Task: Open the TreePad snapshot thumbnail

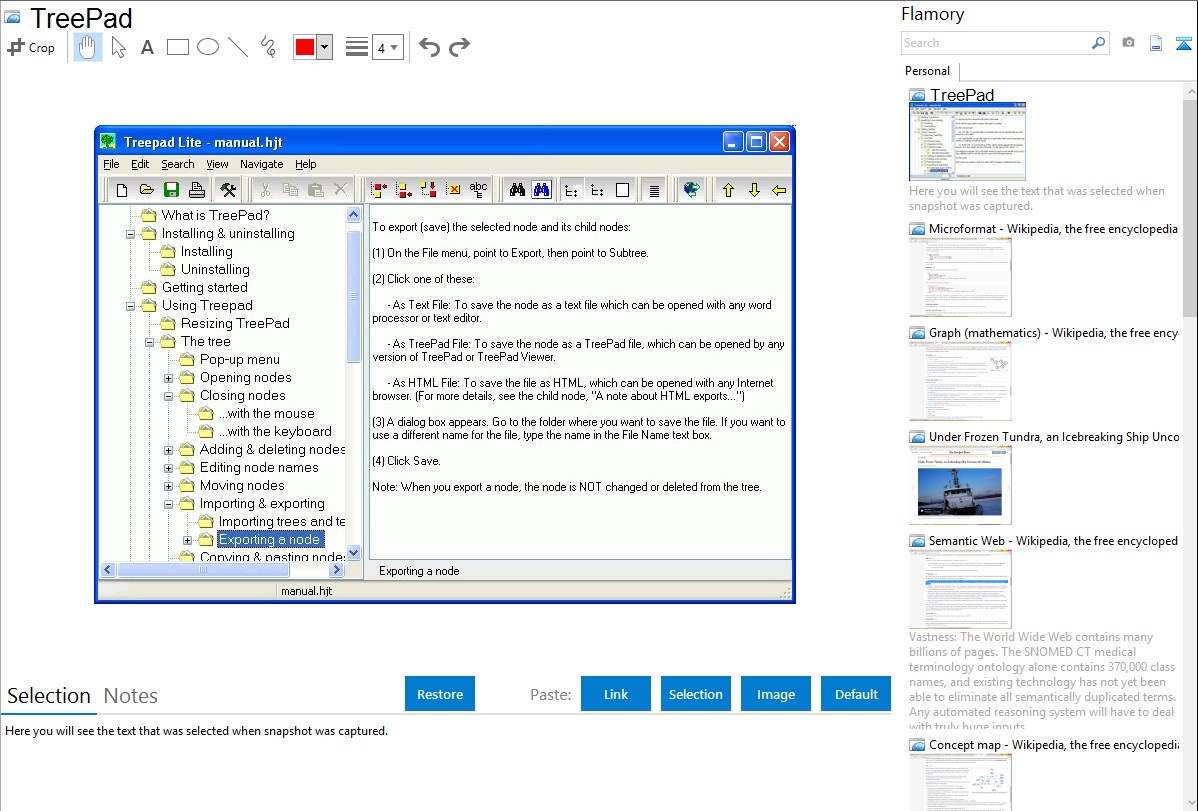Action: 967,141
